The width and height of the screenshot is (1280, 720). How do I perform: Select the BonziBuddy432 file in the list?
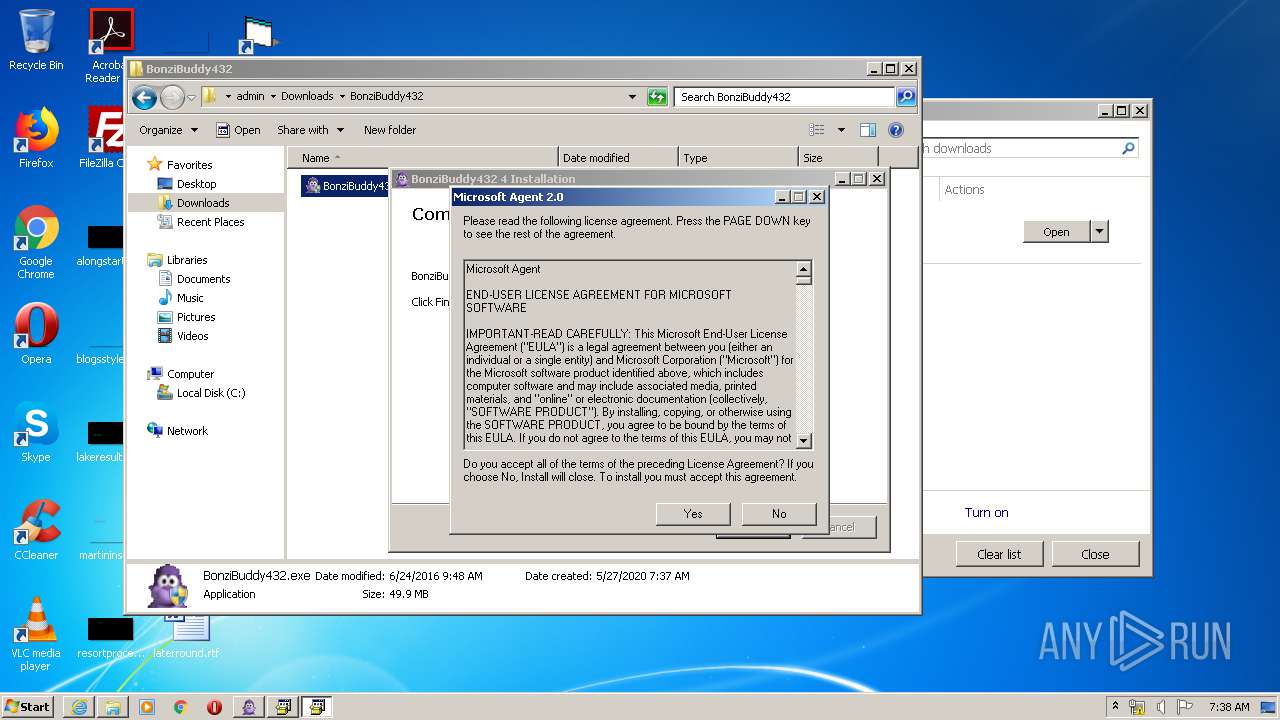click(347, 186)
